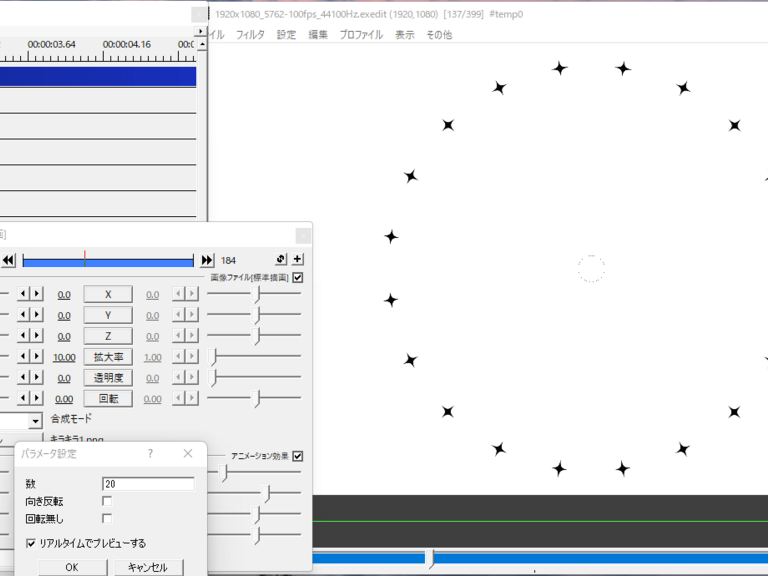Viewport: 768px width, 576px height.
Task: Click the Y parameter button
Action: pos(108,315)
